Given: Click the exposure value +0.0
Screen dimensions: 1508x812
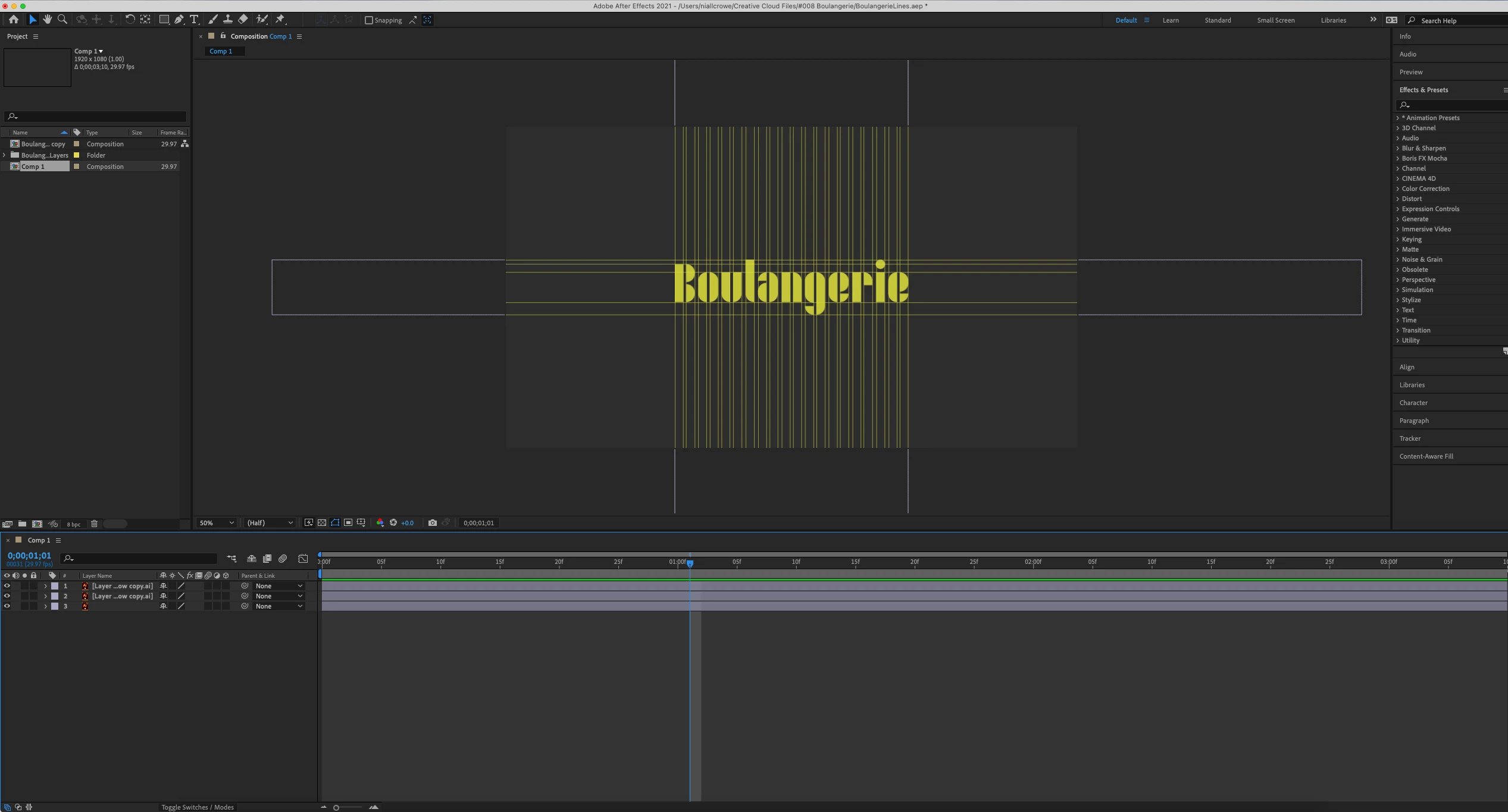Looking at the screenshot, I should click(407, 523).
